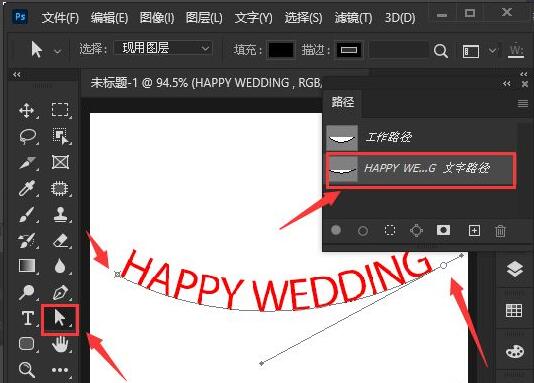Image resolution: width=534 pixels, height=383 pixels.
Task: Select the Path Selection tool in toolbox
Action: 60,319
